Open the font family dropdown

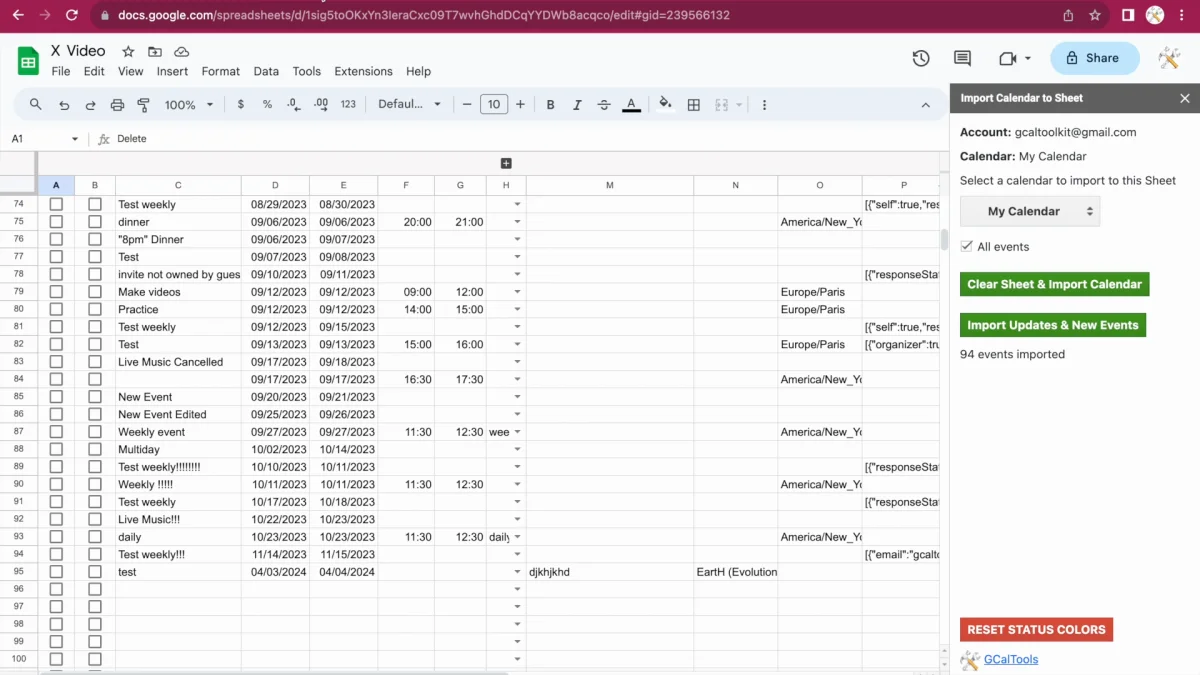point(409,104)
